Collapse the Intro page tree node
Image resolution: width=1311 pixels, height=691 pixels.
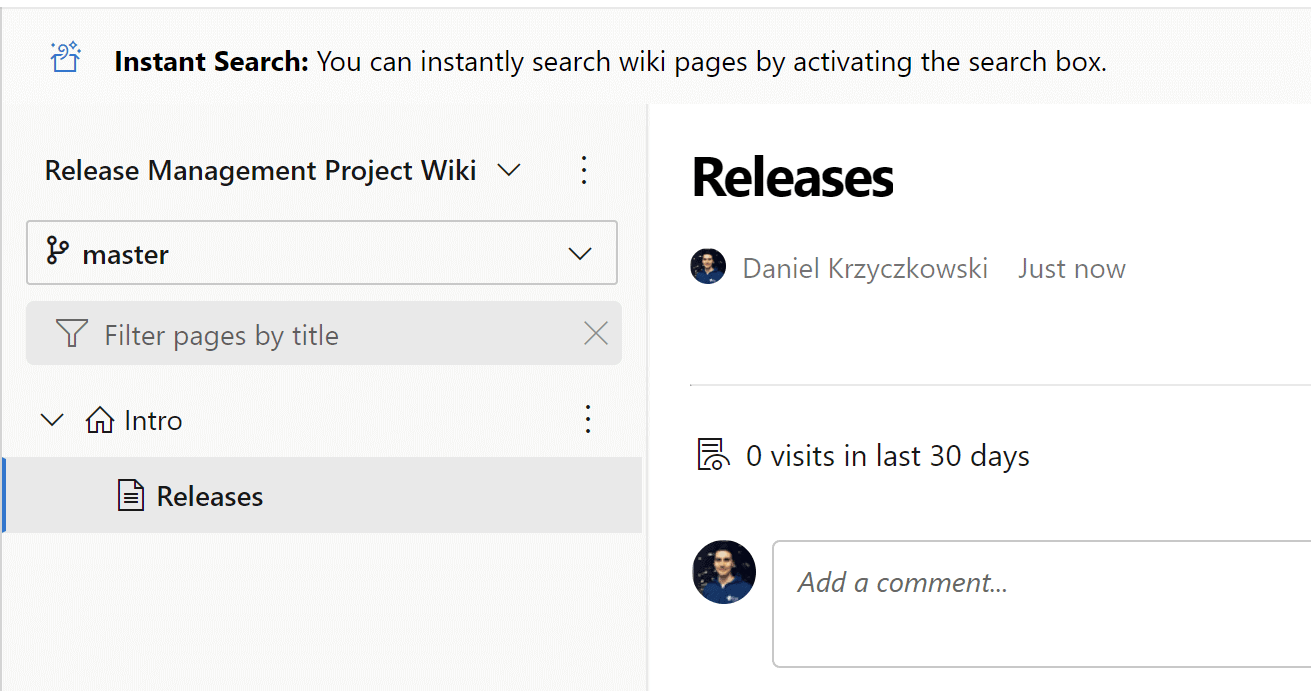pos(51,420)
